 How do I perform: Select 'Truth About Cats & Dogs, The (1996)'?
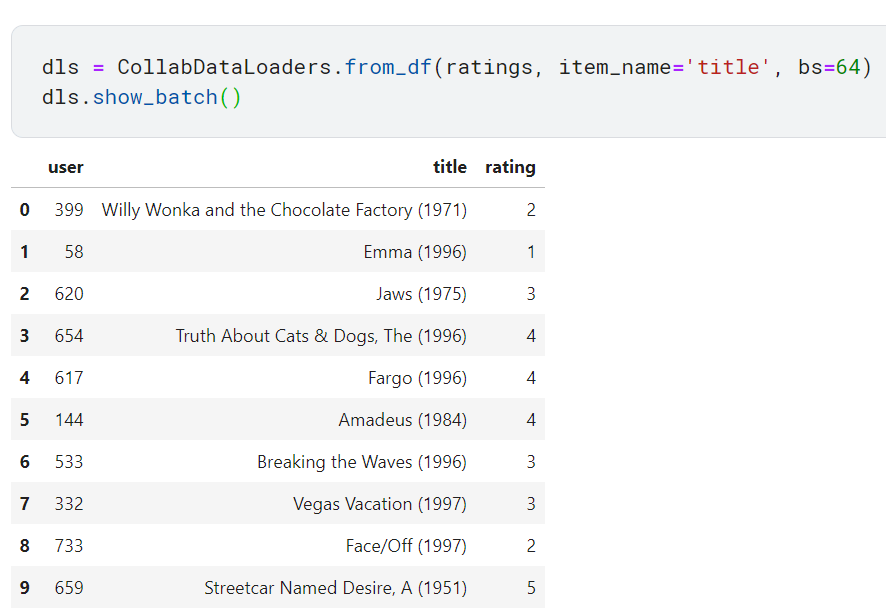click(321, 336)
